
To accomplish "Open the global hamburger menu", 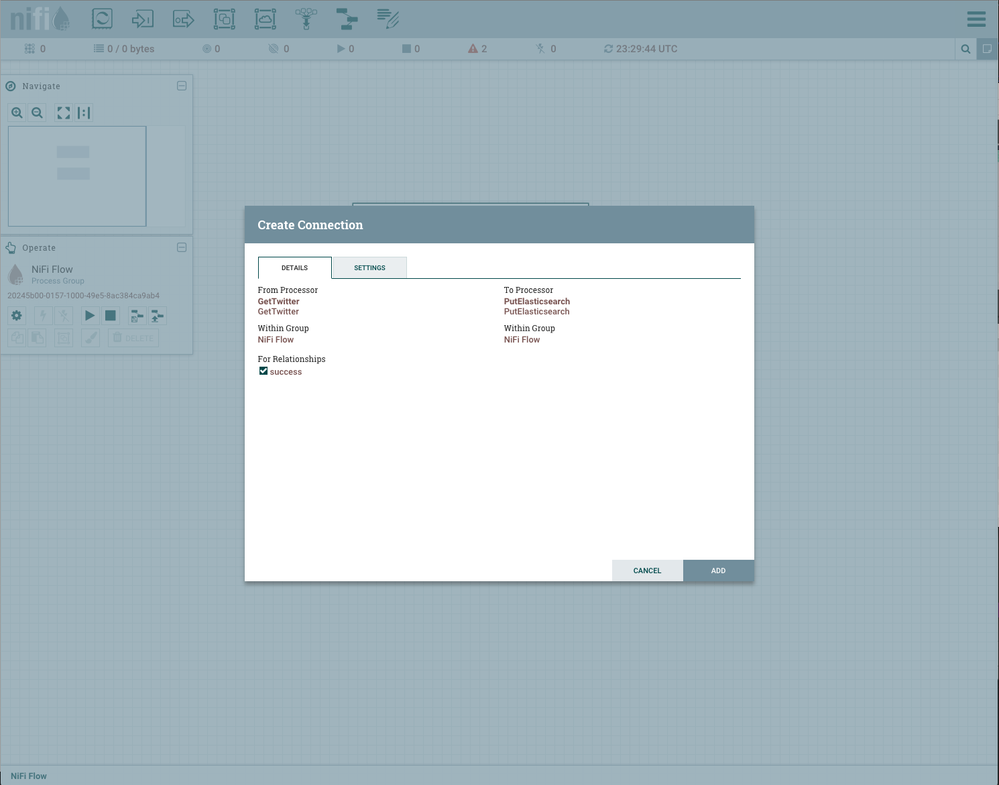I will point(976,18).
